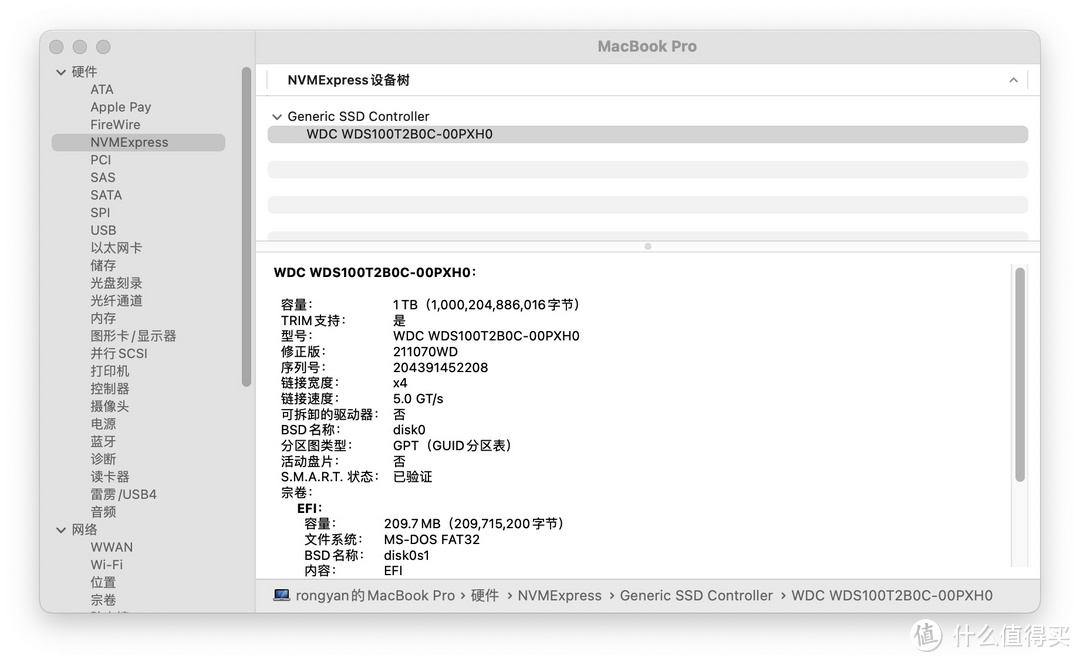
Task: Select 位置 locations under 网络
Action: click(x=103, y=582)
